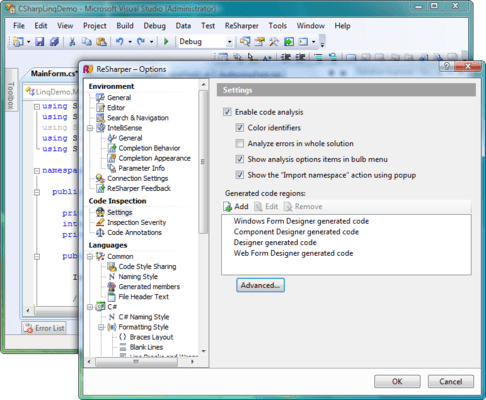This screenshot has width=486, height=400.
Task: Open the New Project dropdown arrow
Action: pos(28,42)
